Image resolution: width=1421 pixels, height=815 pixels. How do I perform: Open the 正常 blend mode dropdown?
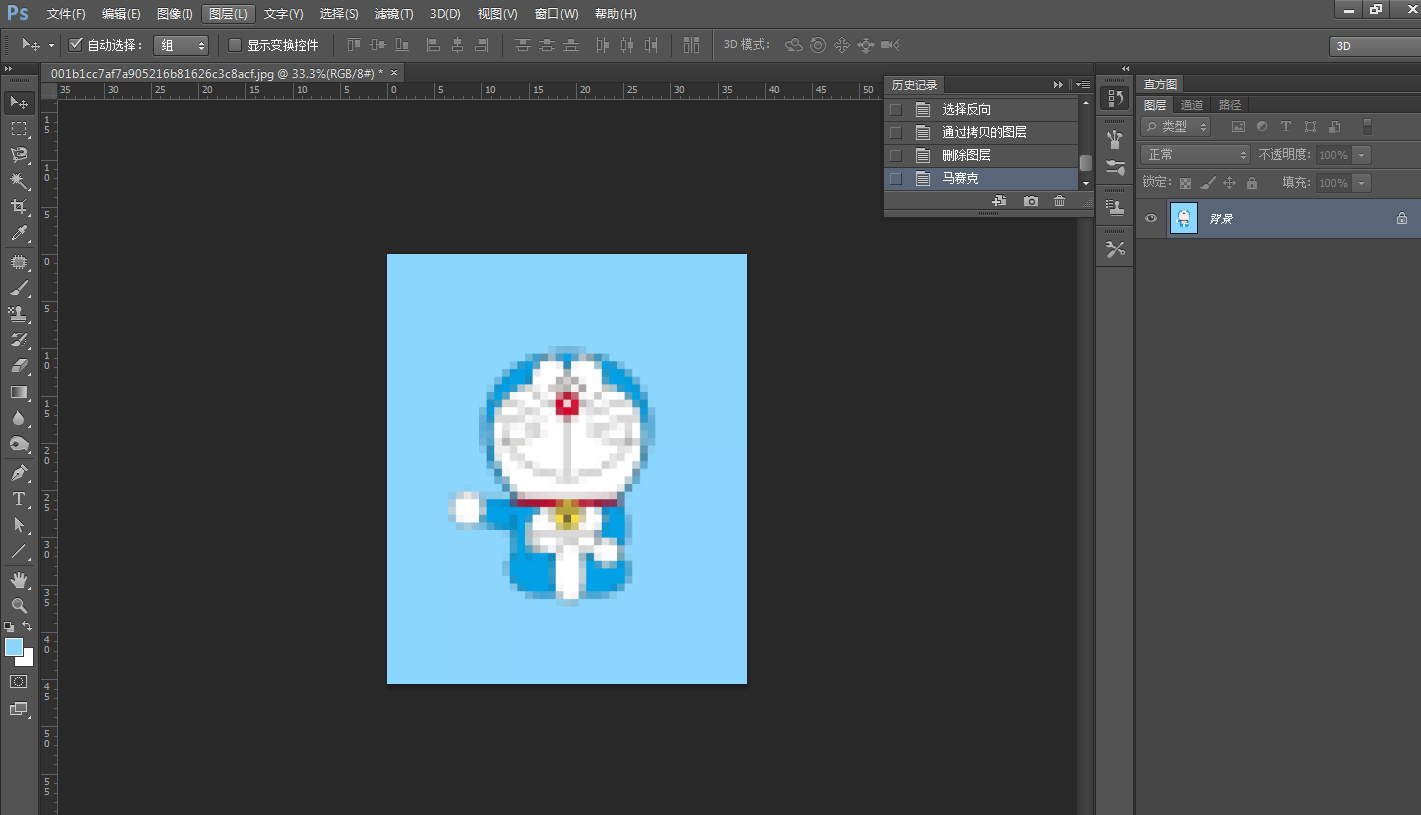[1195, 155]
